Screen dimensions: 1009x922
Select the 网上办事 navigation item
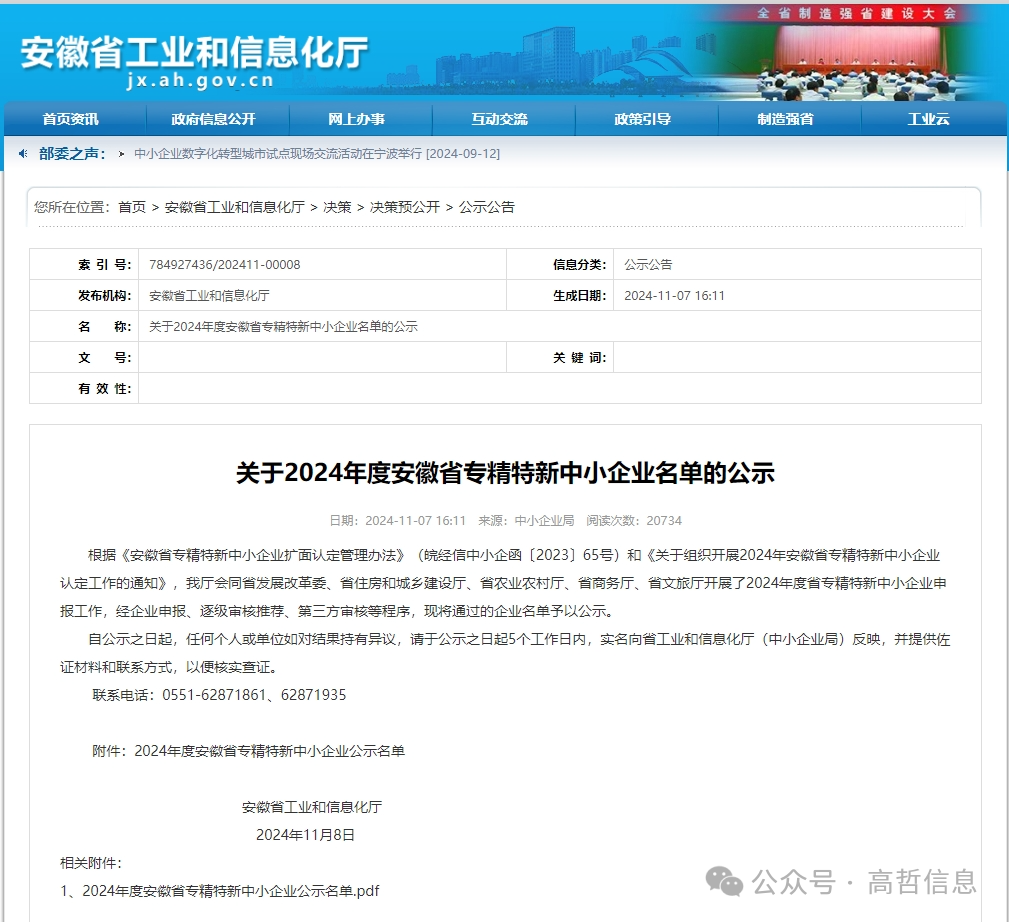356,119
